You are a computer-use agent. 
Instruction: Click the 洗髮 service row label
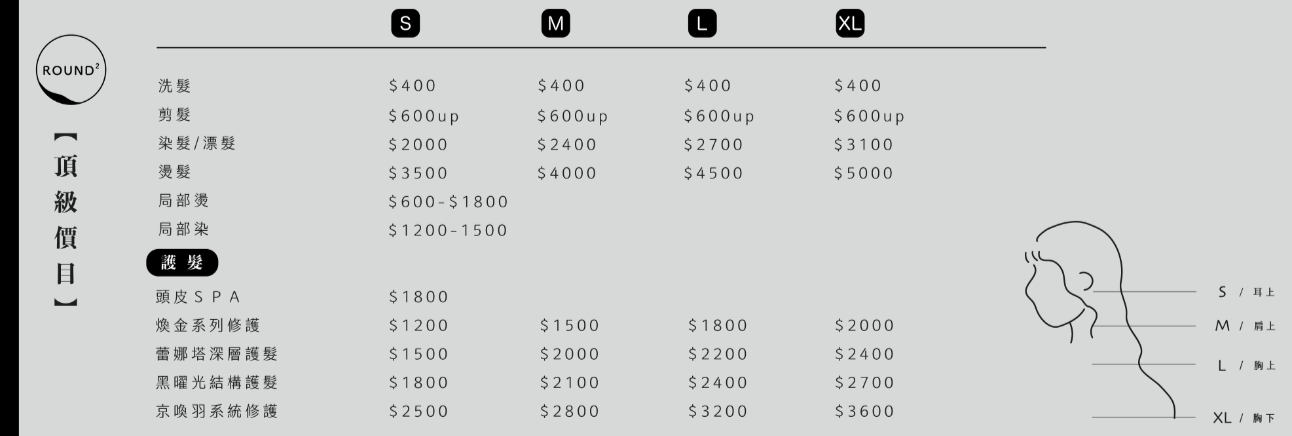pos(174,86)
